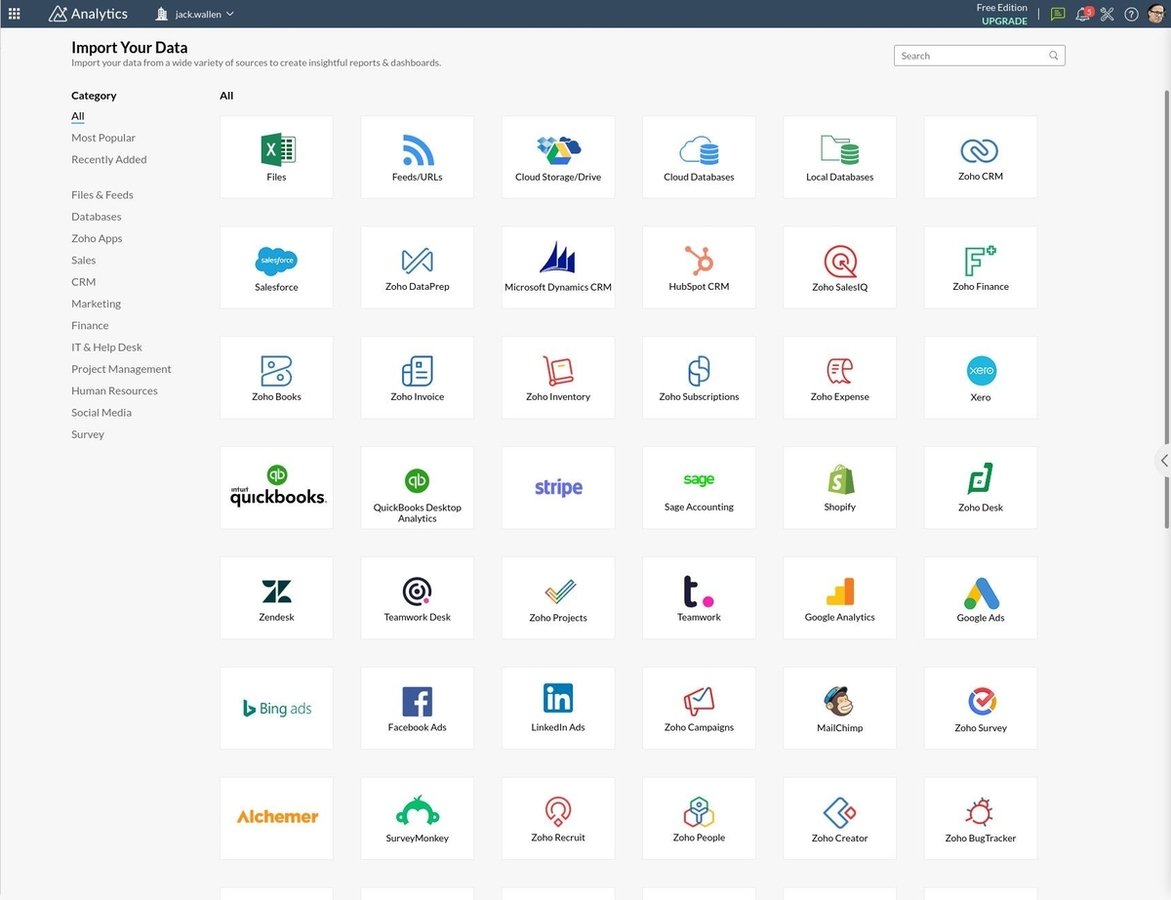This screenshot has width=1171, height=900.
Task: Open the feedback chat icon
Action: tap(1058, 14)
